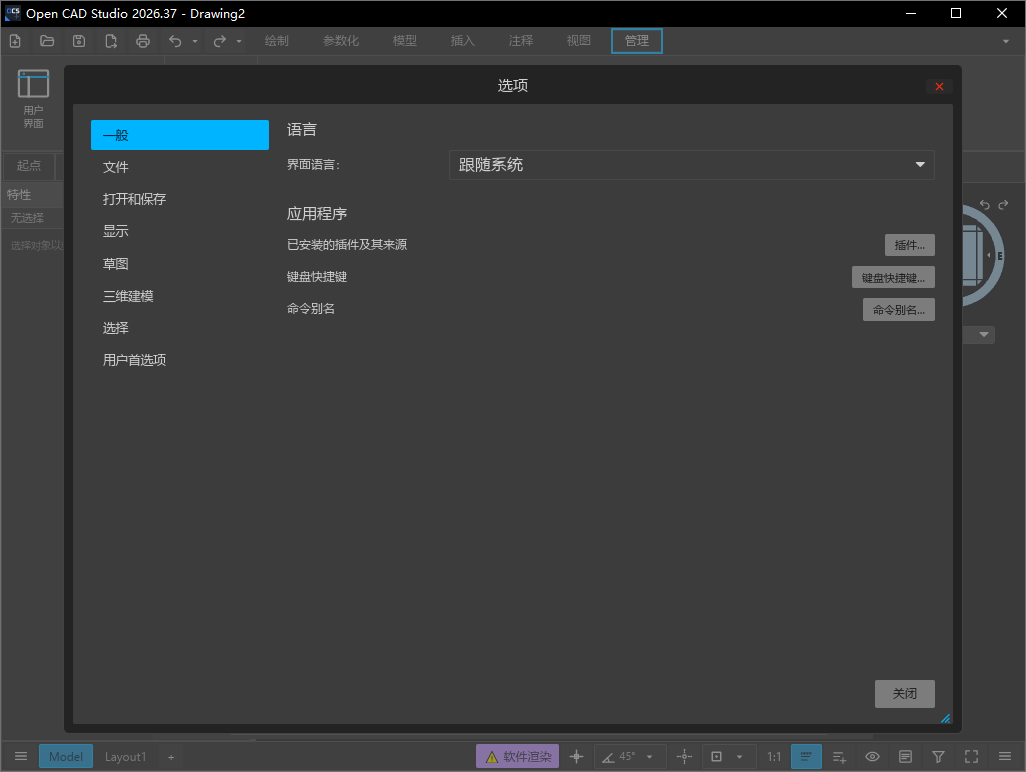Click the 软件渲染 warning button
This screenshot has width=1026, height=772.
[x=517, y=756]
